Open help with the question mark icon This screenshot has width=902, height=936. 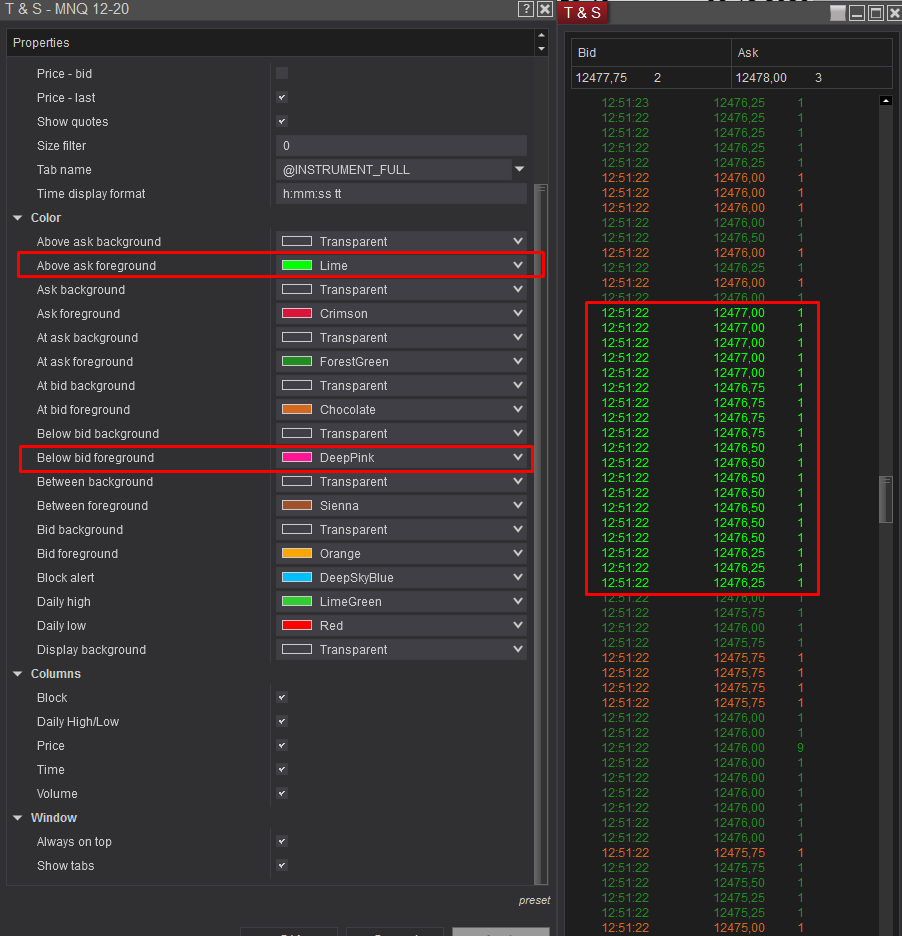pyautogui.click(x=525, y=9)
